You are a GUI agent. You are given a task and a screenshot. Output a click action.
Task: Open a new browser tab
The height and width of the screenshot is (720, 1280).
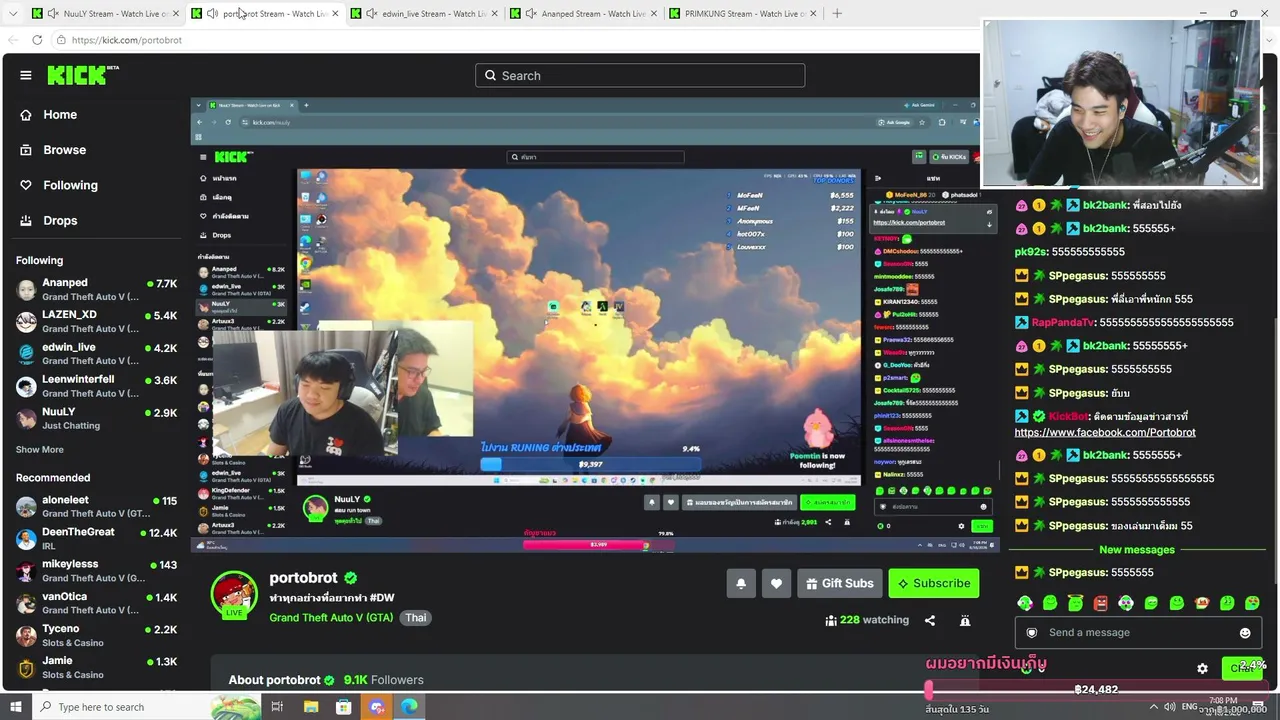tap(837, 14)
